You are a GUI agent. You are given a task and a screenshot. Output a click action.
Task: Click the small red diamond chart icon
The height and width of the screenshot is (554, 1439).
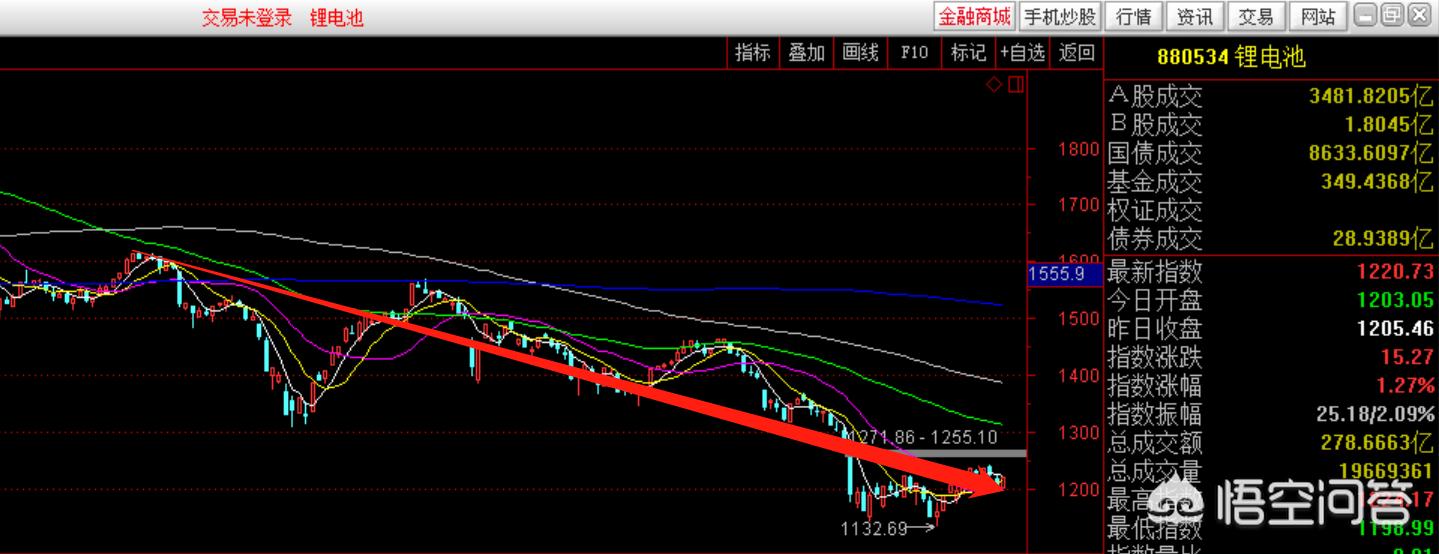tap(994, 85)
